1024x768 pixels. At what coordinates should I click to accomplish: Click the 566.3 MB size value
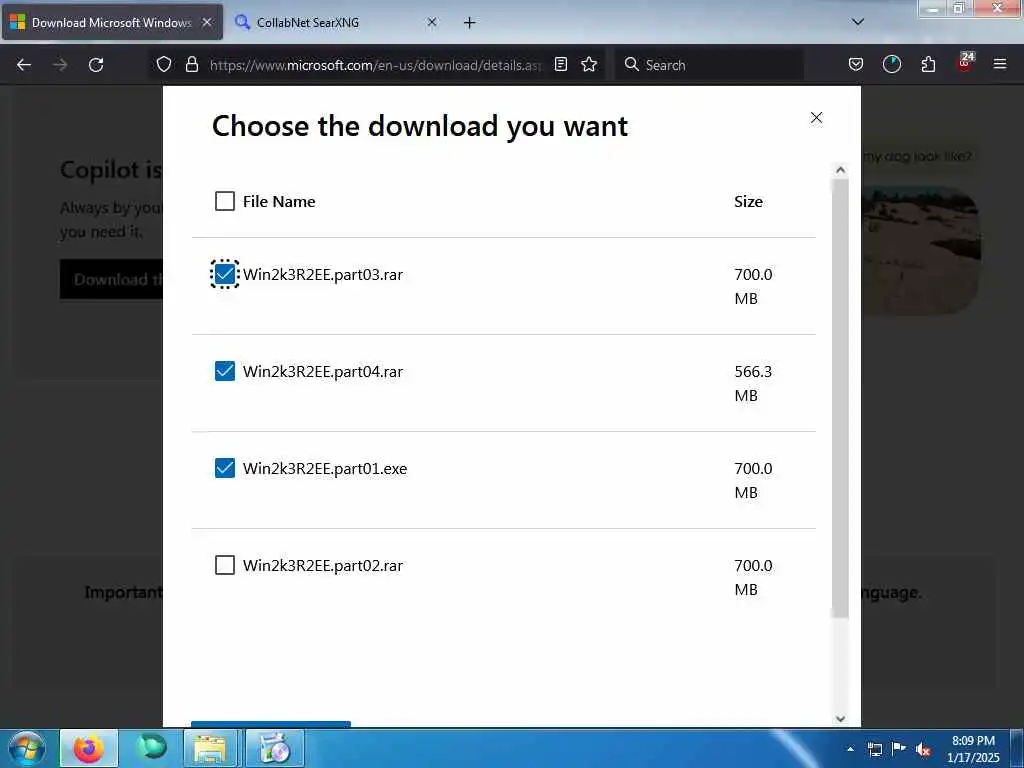tap(753, 383)
